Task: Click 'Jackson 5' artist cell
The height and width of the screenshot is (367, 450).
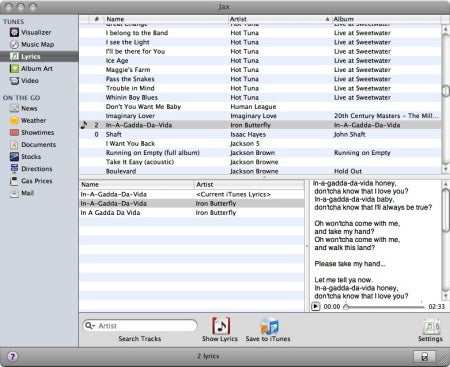Action: click(245, 143)
